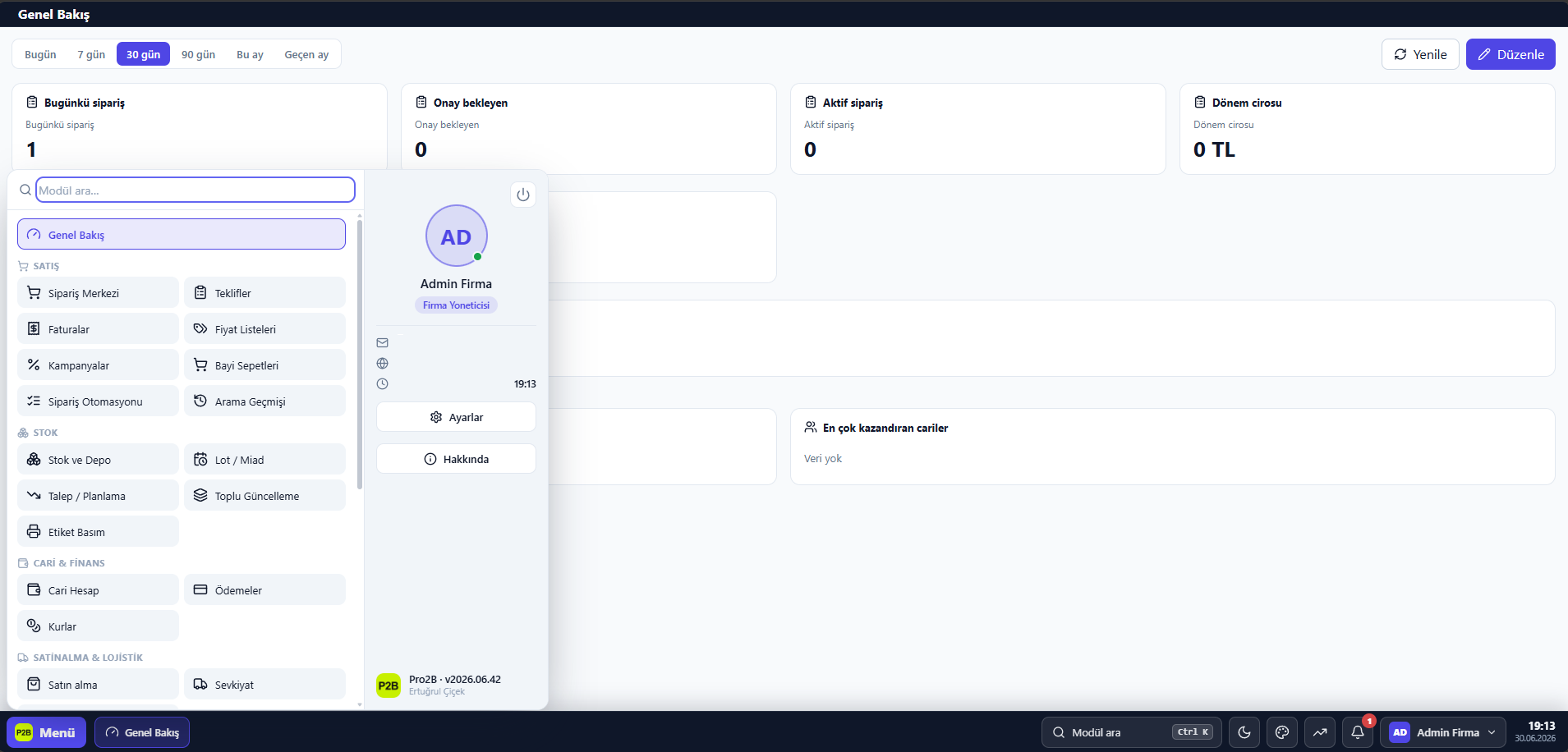This screenshot has width=1568, height=752.
Task: Toggle dark mode moon icon
Action: (1244, 732)
